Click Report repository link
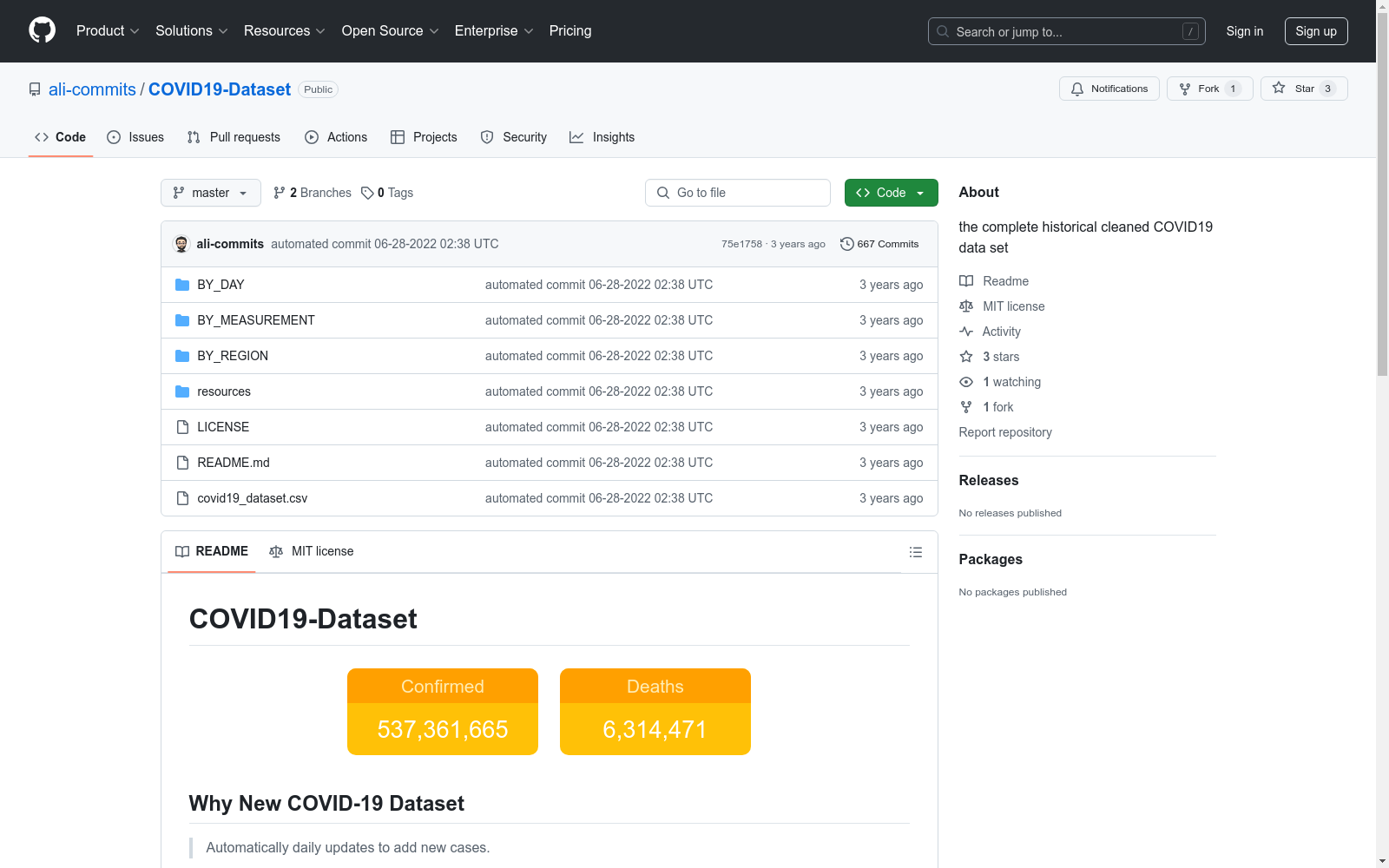The height and width of the screenshot is (868, 1389). [1005, 432]
